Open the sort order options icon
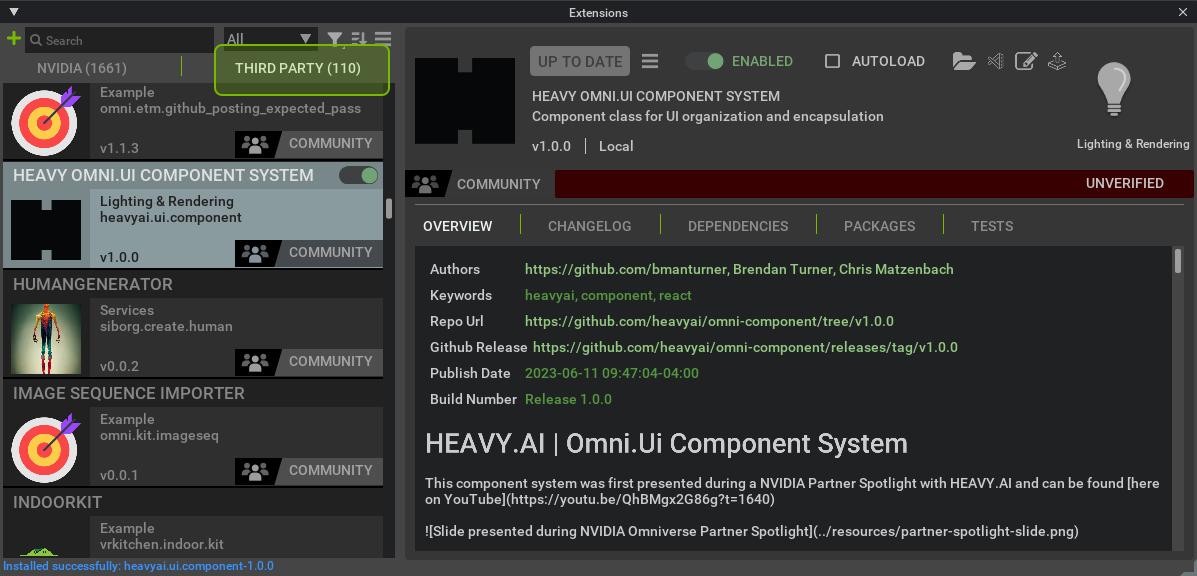The width and height of the screenshot is (1197, 576). coord(359,39)
